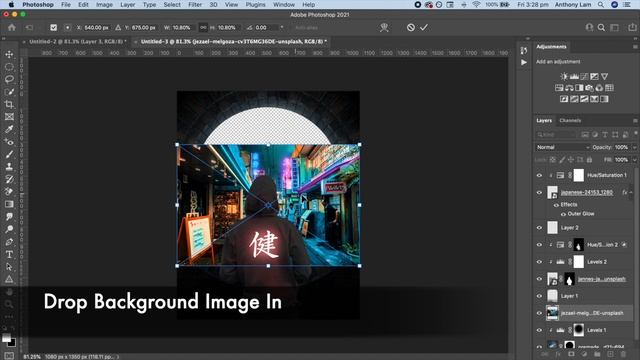
Task: Select the Brush tool
Action: (9, 154)
